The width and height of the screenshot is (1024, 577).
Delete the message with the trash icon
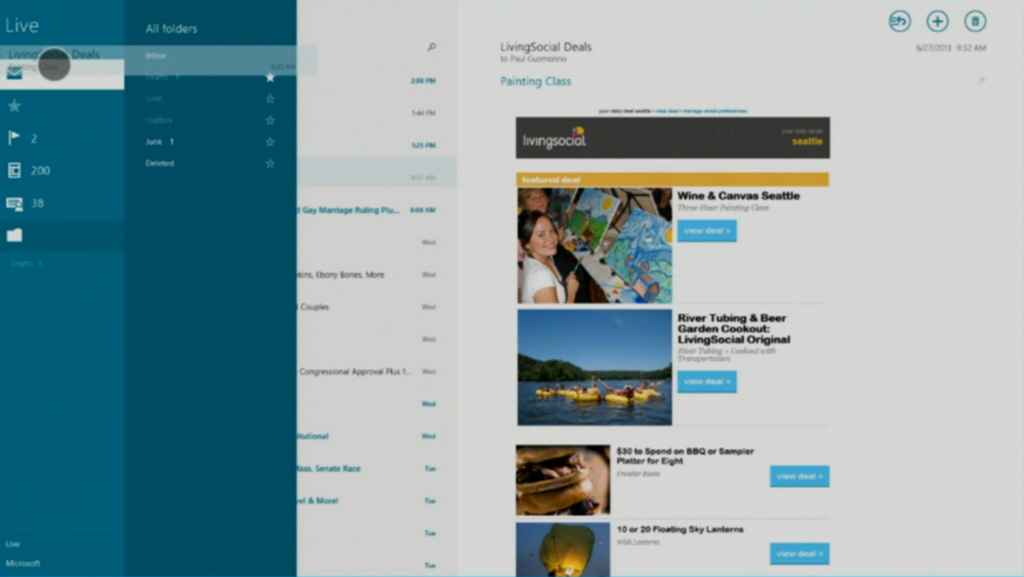[x=975, y=22]
